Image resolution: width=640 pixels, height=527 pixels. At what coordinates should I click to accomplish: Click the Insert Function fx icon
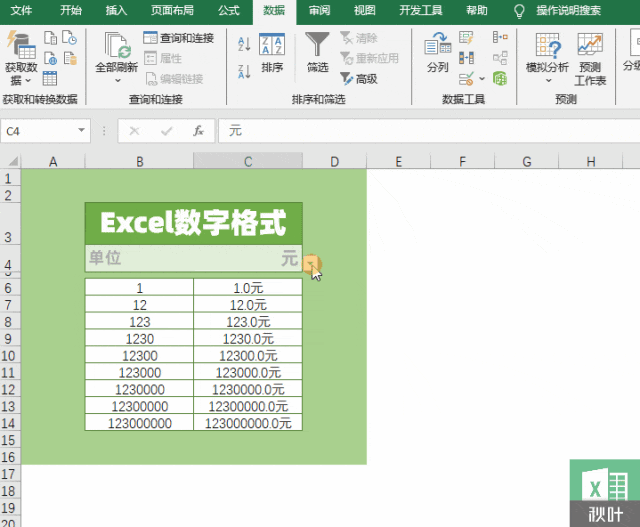[x=199, y=131]
